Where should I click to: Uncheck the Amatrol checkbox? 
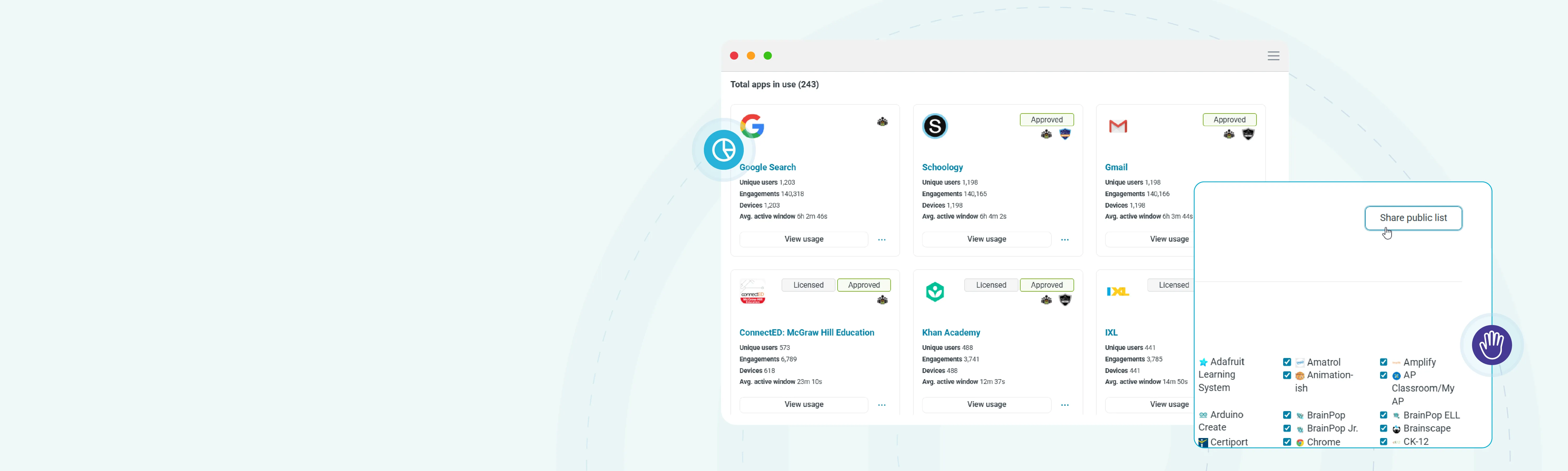click(1287, 362)
